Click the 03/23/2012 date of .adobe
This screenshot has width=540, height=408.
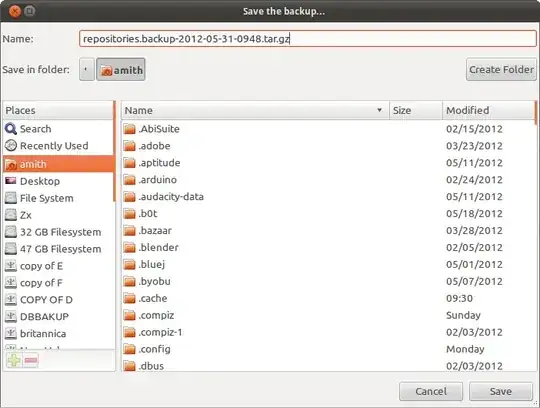coord(474,146)
